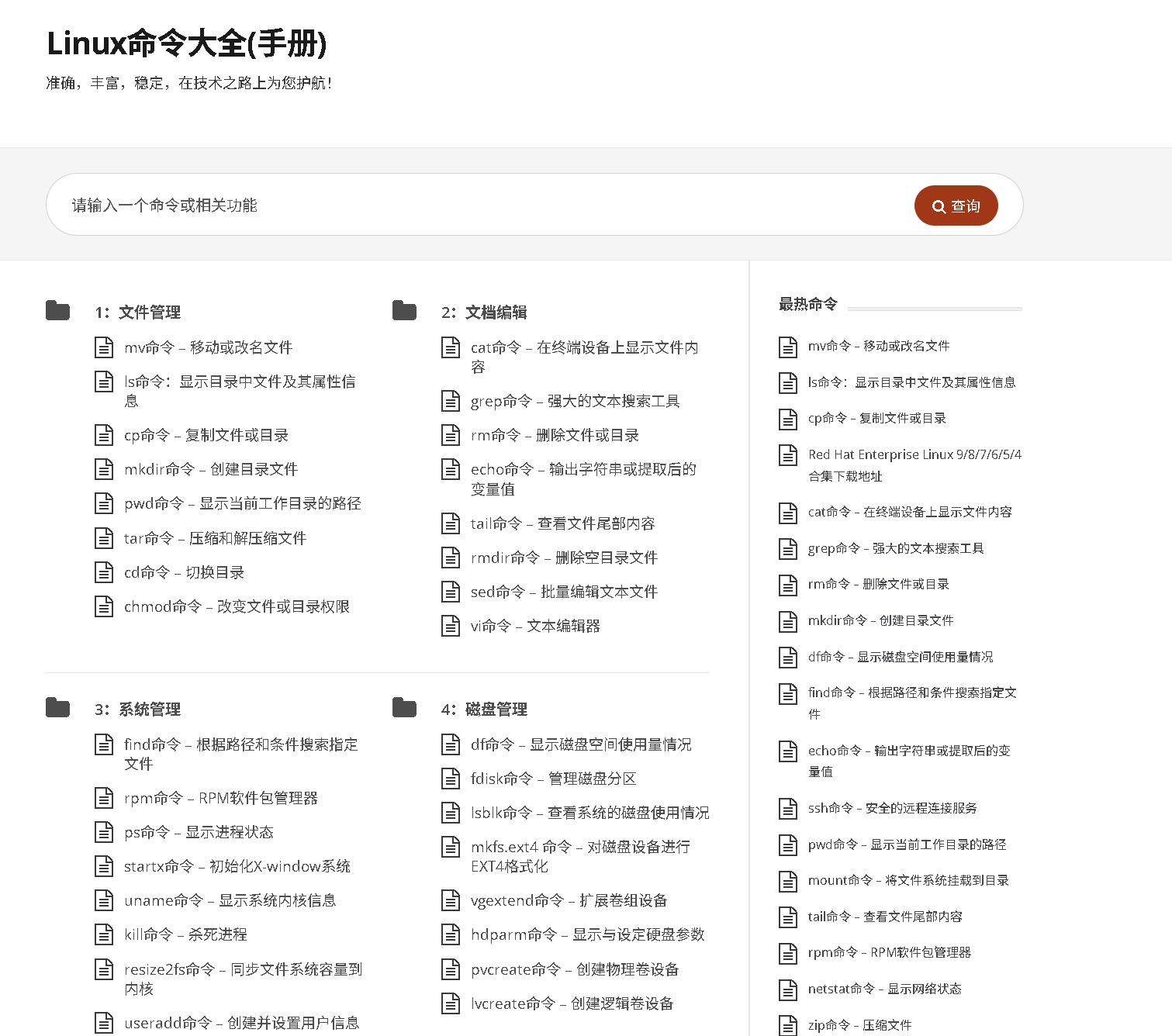The height and width of the screenshot is (1036, 1172).
Task: Open the 1: 文件管理 category heading
Action: [138, 312]
